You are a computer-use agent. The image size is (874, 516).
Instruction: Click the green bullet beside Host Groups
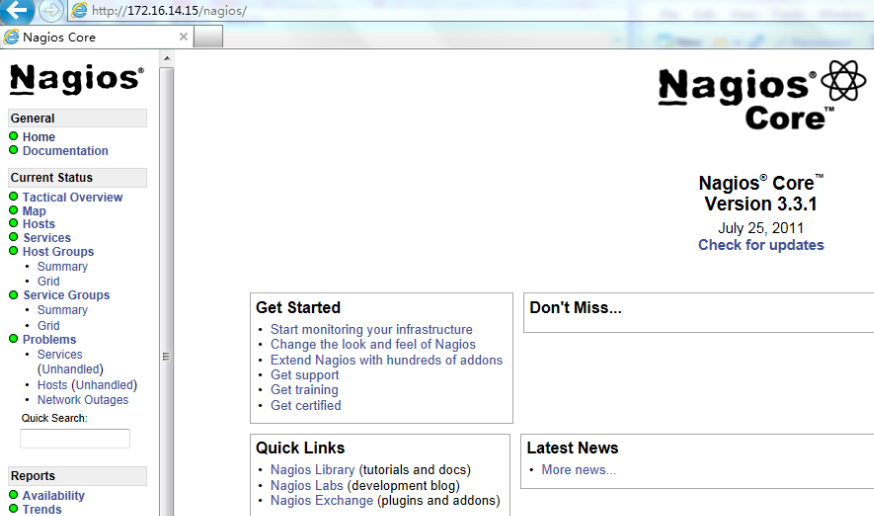(14, 251)
